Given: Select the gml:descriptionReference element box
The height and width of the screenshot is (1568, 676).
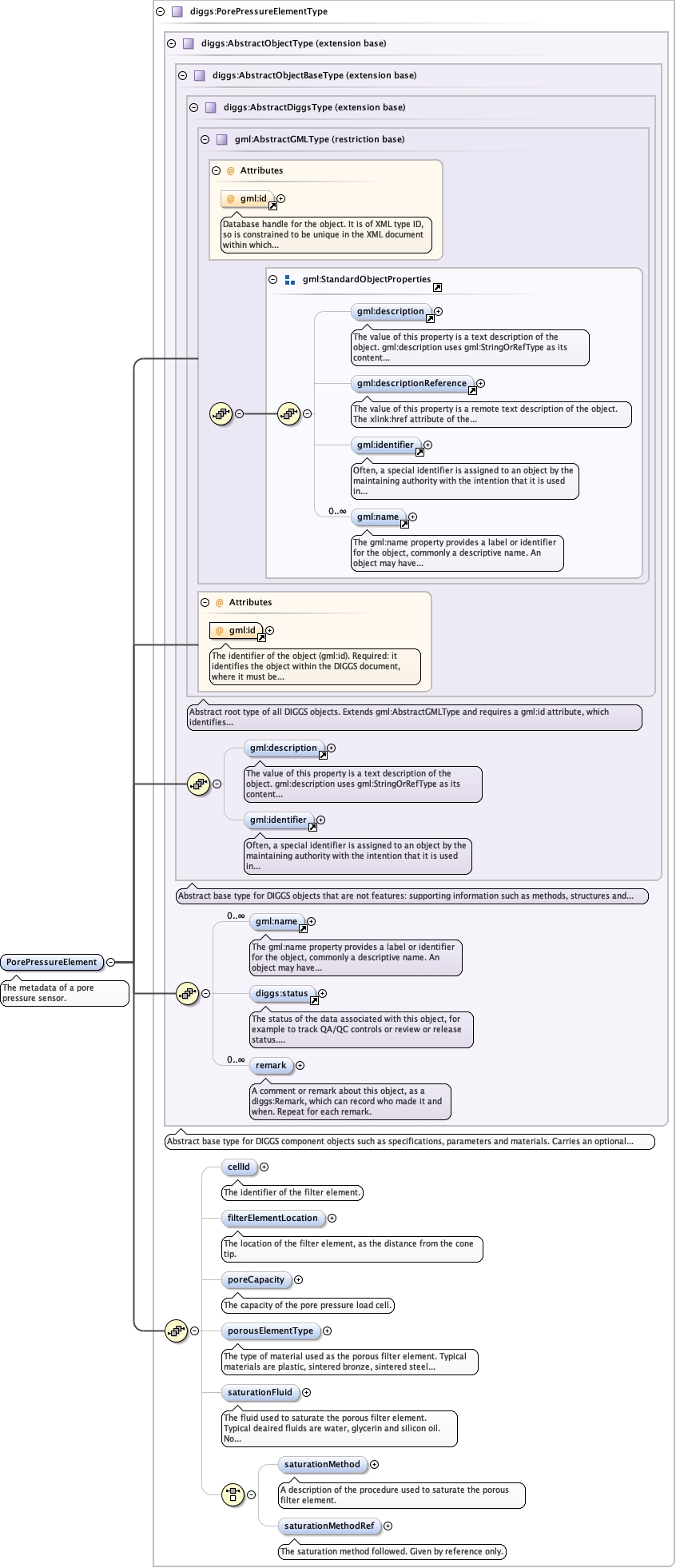Looking at the screenshot, I should click(x=412, y=384).
